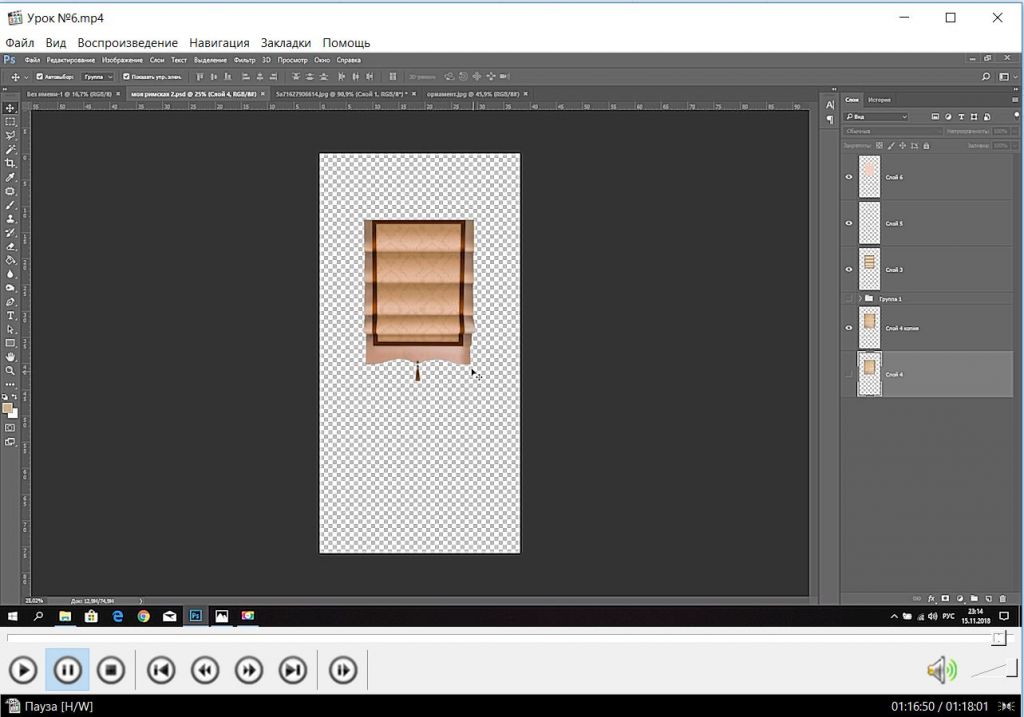Screen dimensions: 1024x717
Task: Toggle visibility of Слой 4 копия layer
Action: click(x=849, y=328)
